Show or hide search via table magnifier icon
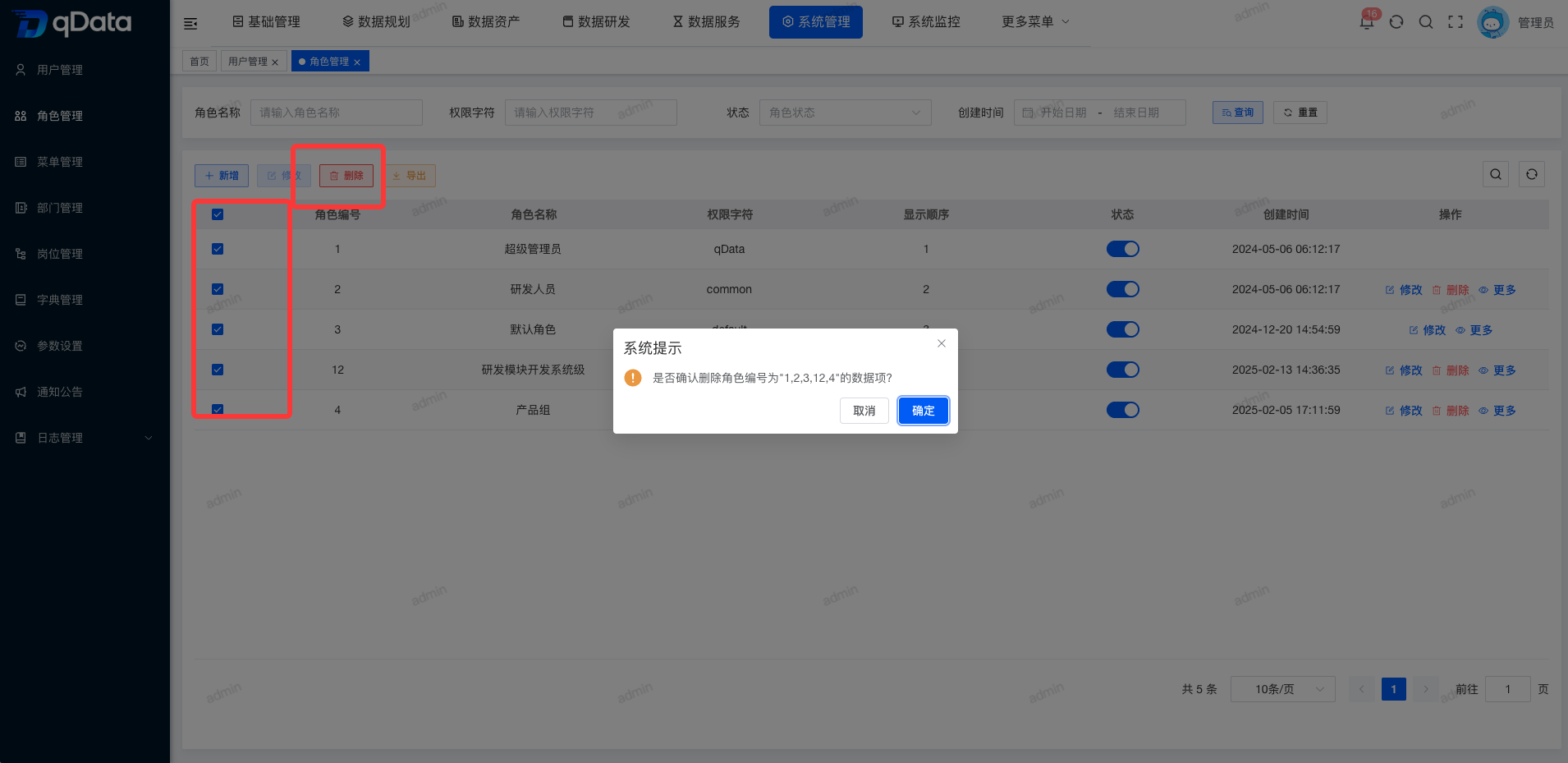This screenshot has height=763, width=1568. coord(1496,174)
